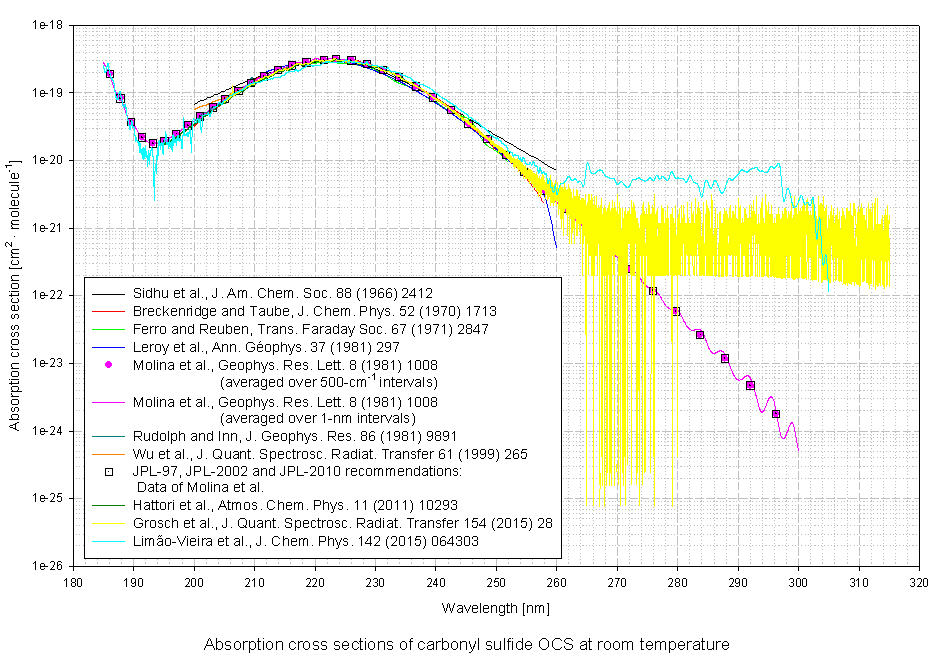Click the blue Breckenridge and Taube legend line

click(x=110, y=312)
